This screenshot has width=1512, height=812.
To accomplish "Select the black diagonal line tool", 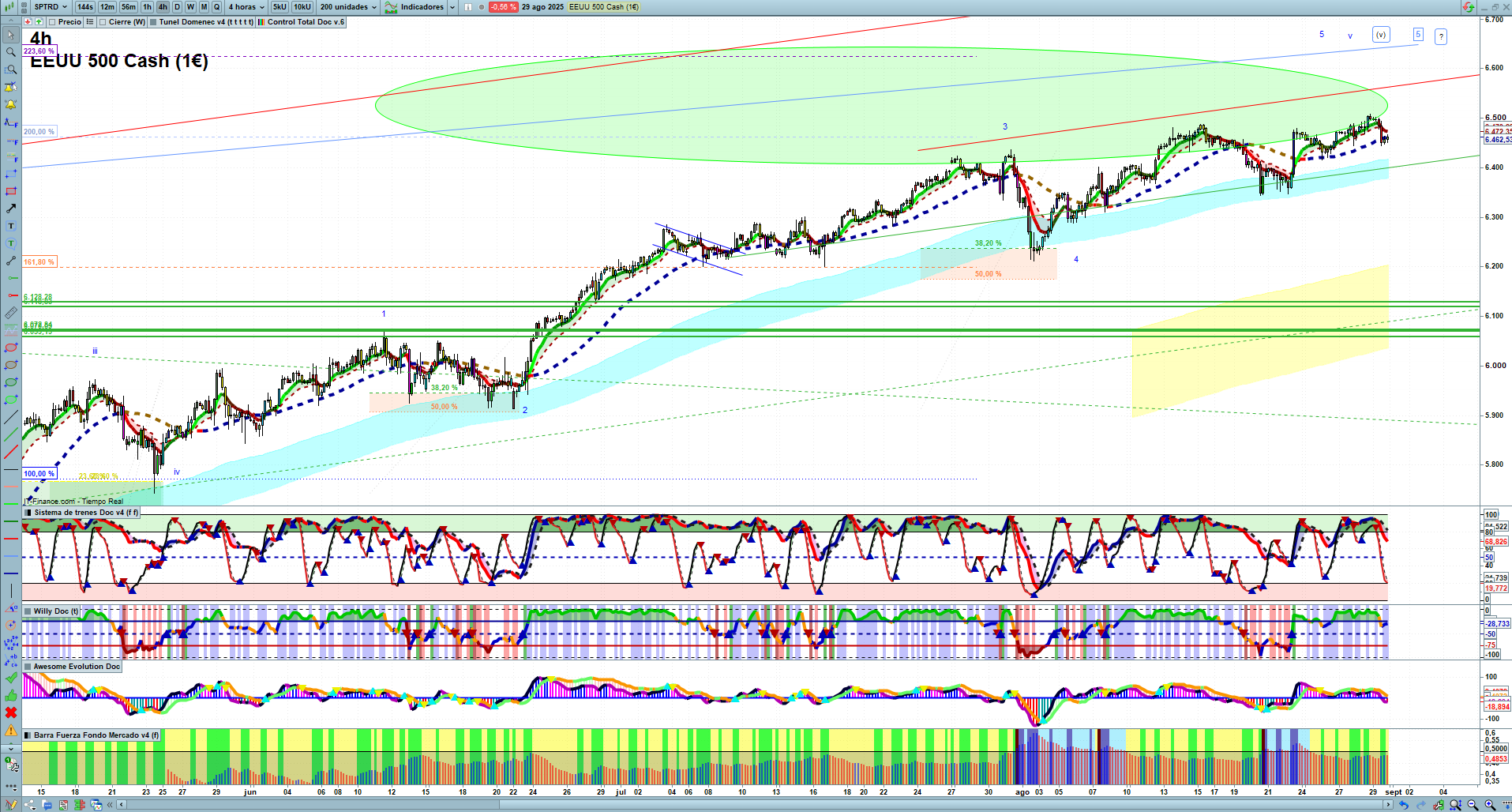I will click(11, 417).
